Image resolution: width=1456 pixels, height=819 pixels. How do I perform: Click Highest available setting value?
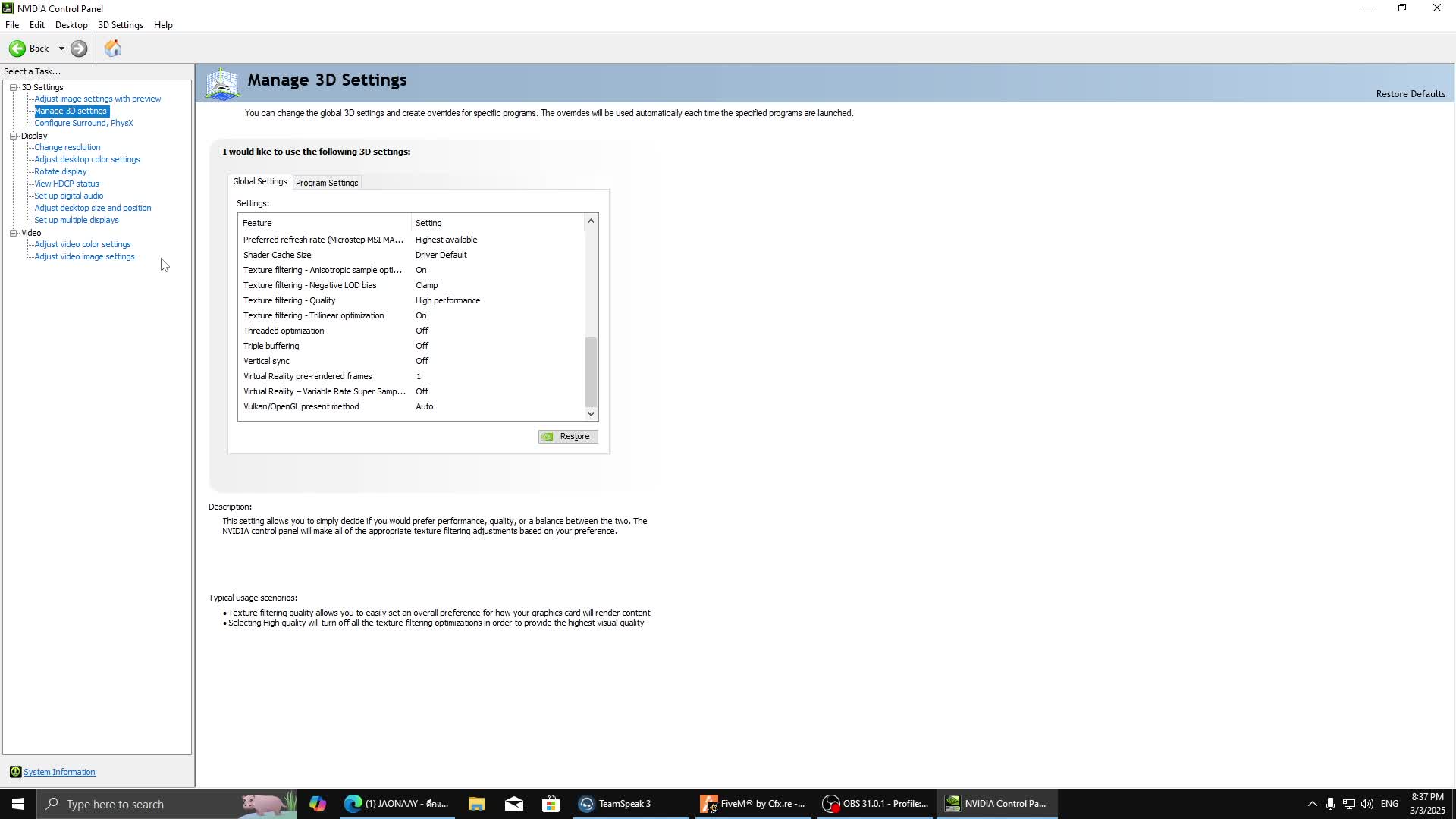point(446,240)
